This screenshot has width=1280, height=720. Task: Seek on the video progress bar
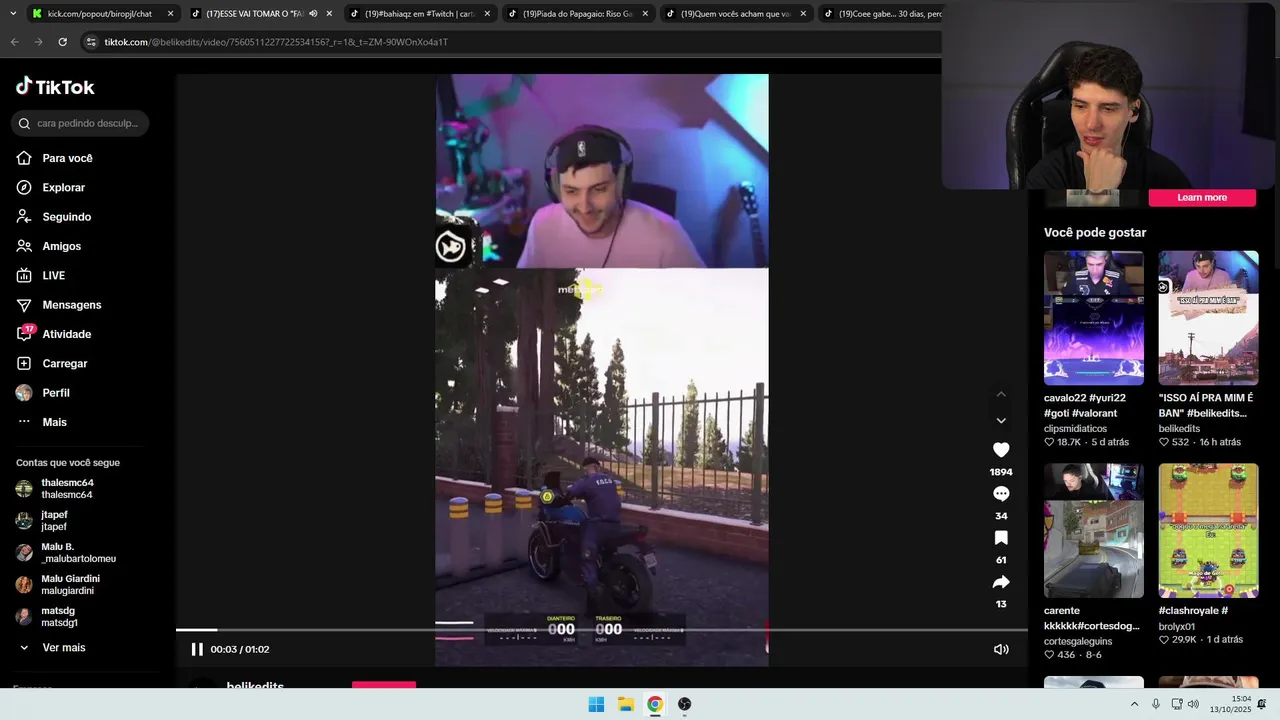click(x=602, y=630)
